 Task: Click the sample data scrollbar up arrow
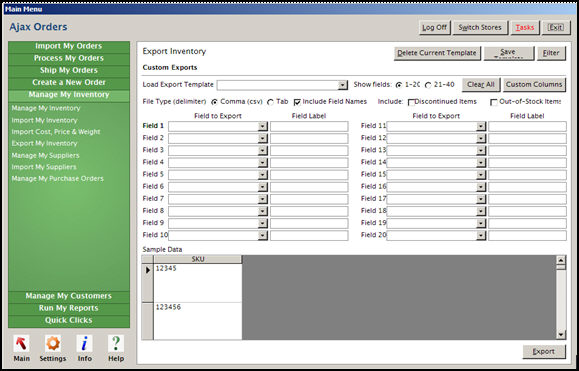(561, 260)
